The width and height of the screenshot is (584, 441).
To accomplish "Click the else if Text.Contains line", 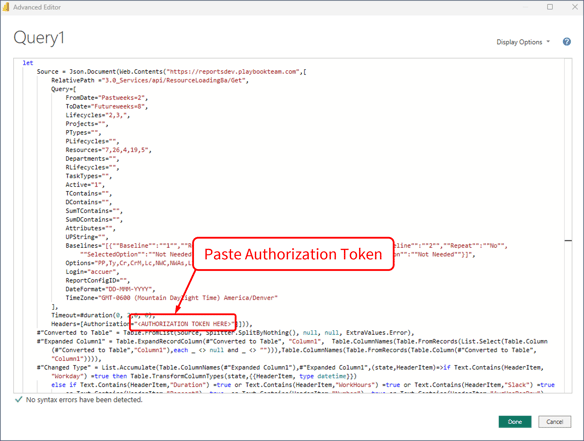I will 303,385.
